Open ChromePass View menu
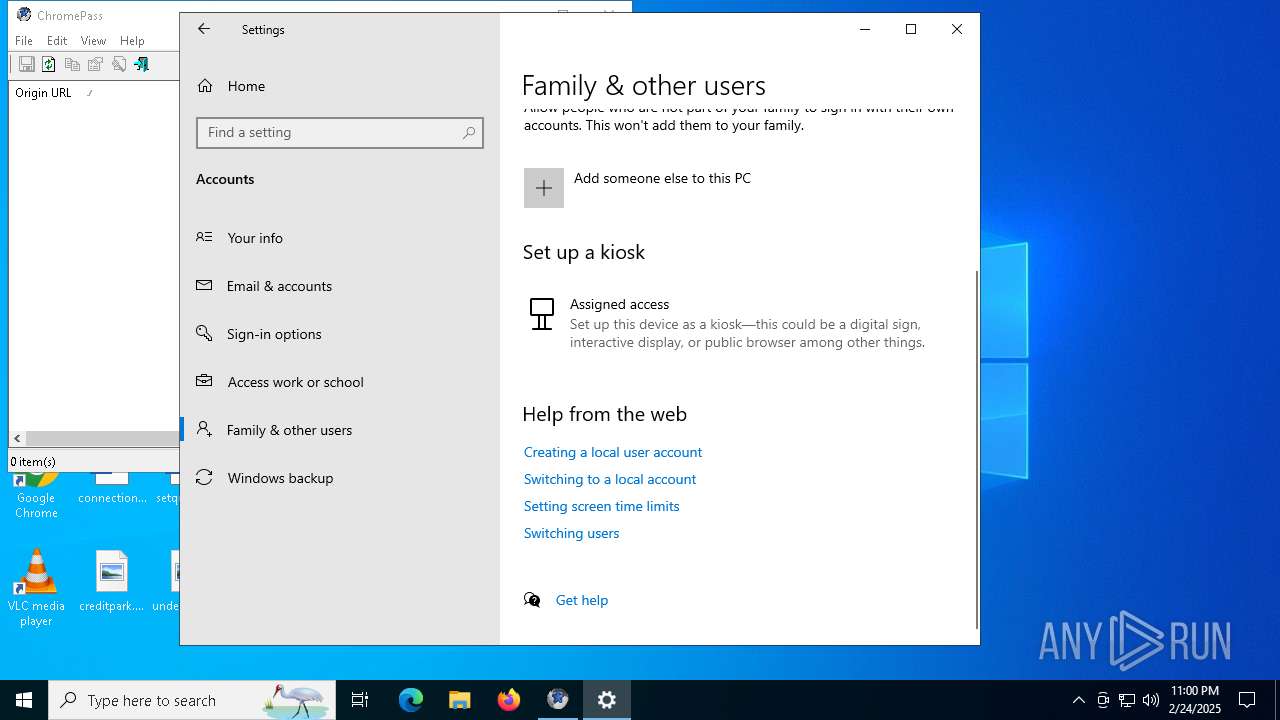Viewport: 1280px width, 720px height. click(x=93, y=41)
